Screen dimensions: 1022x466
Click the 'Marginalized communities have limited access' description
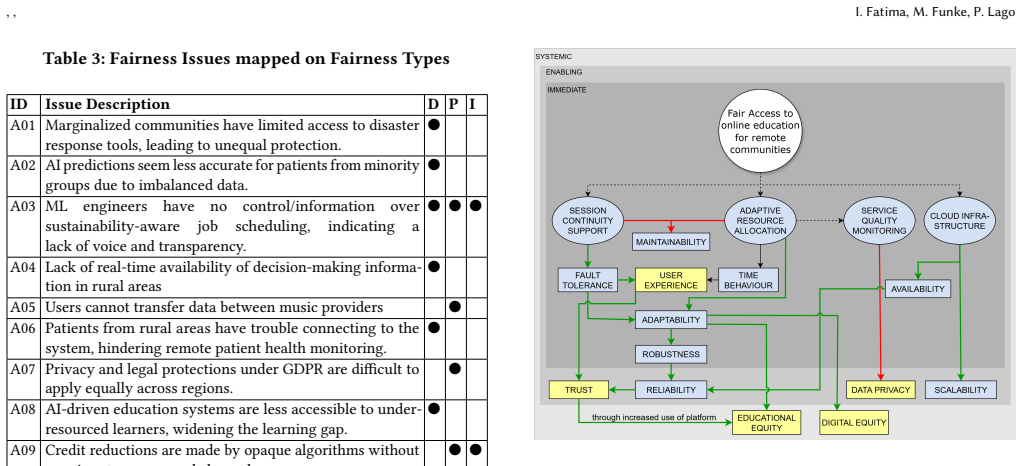[233, 135]
